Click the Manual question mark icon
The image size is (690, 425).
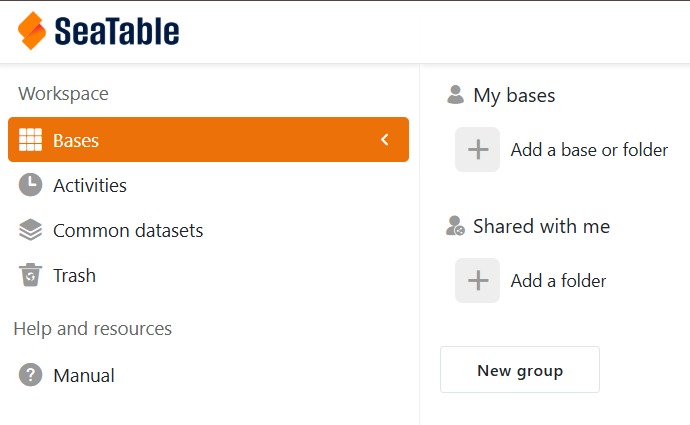click(30, 376)
